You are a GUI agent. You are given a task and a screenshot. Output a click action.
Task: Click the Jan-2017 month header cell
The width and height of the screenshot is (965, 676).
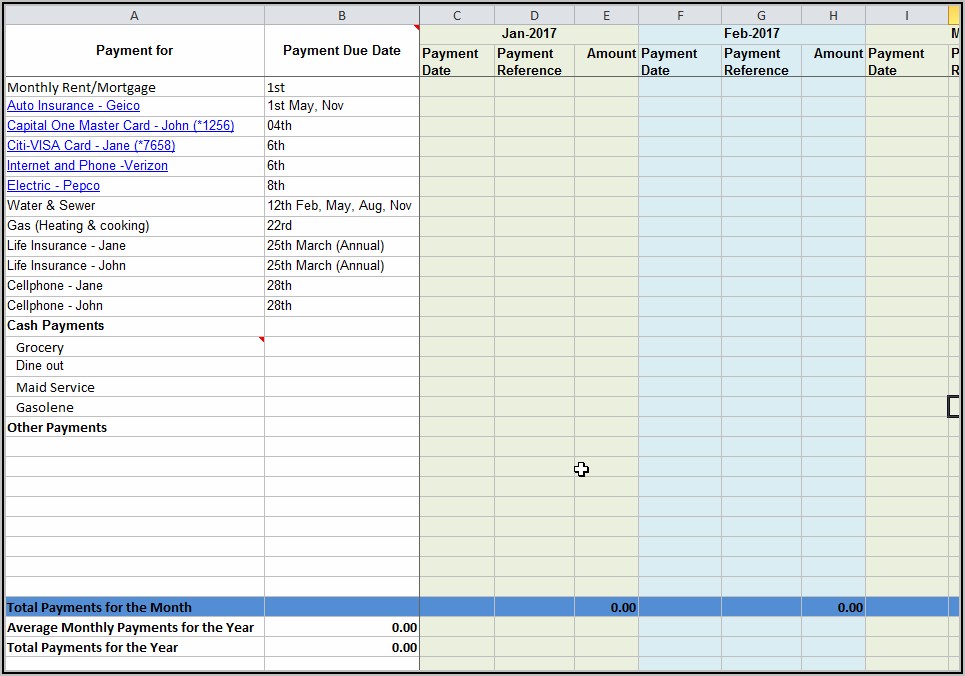tap(529, 34)
